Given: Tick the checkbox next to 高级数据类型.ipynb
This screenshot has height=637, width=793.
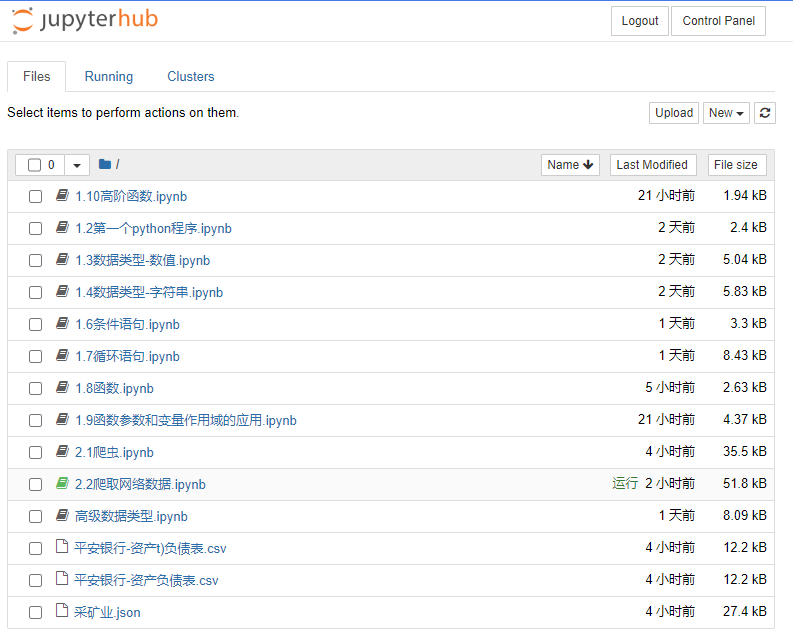Looking at the screenshot, I should tap(35, 516).
